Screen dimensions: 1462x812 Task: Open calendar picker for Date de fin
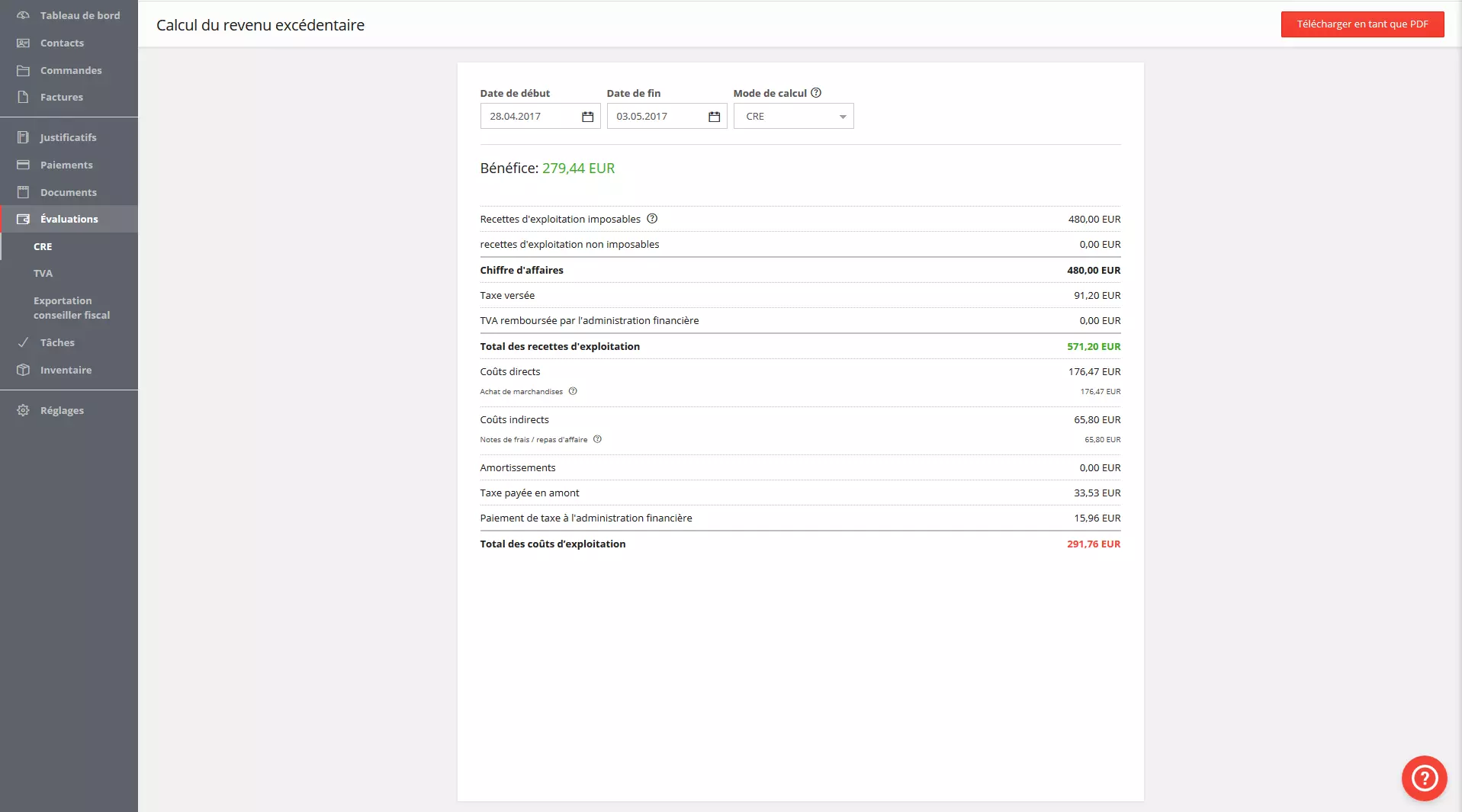714,117
